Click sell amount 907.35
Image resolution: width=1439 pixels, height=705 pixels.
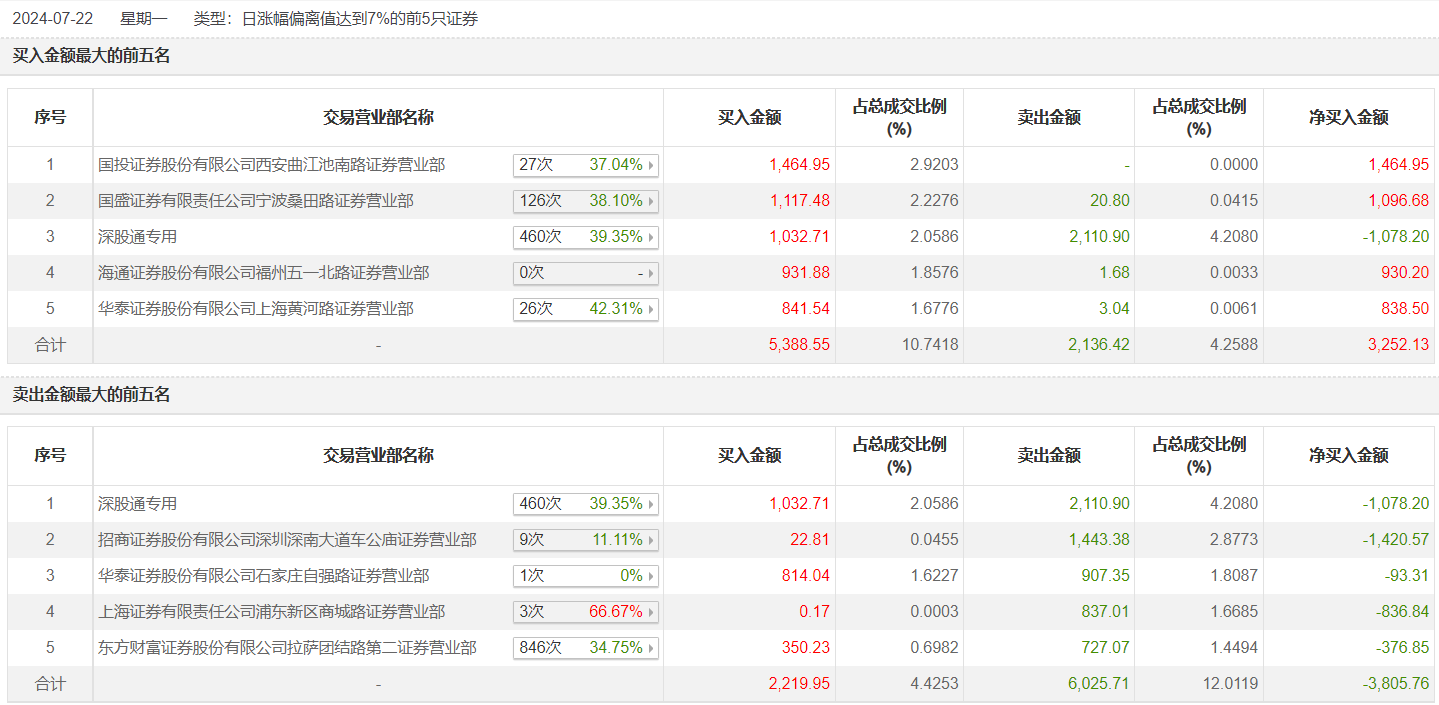click(1105, 576)
